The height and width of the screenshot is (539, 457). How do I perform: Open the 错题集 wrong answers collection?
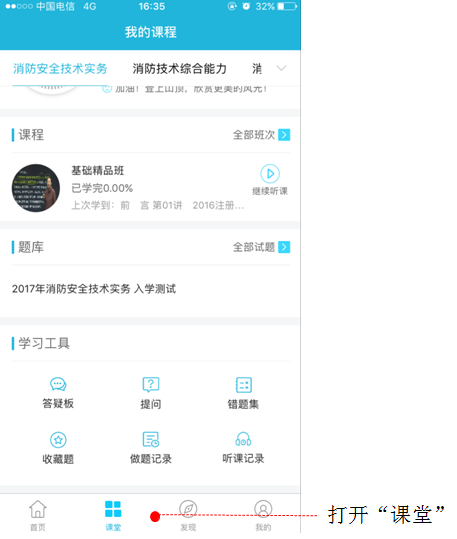[243, 393]
